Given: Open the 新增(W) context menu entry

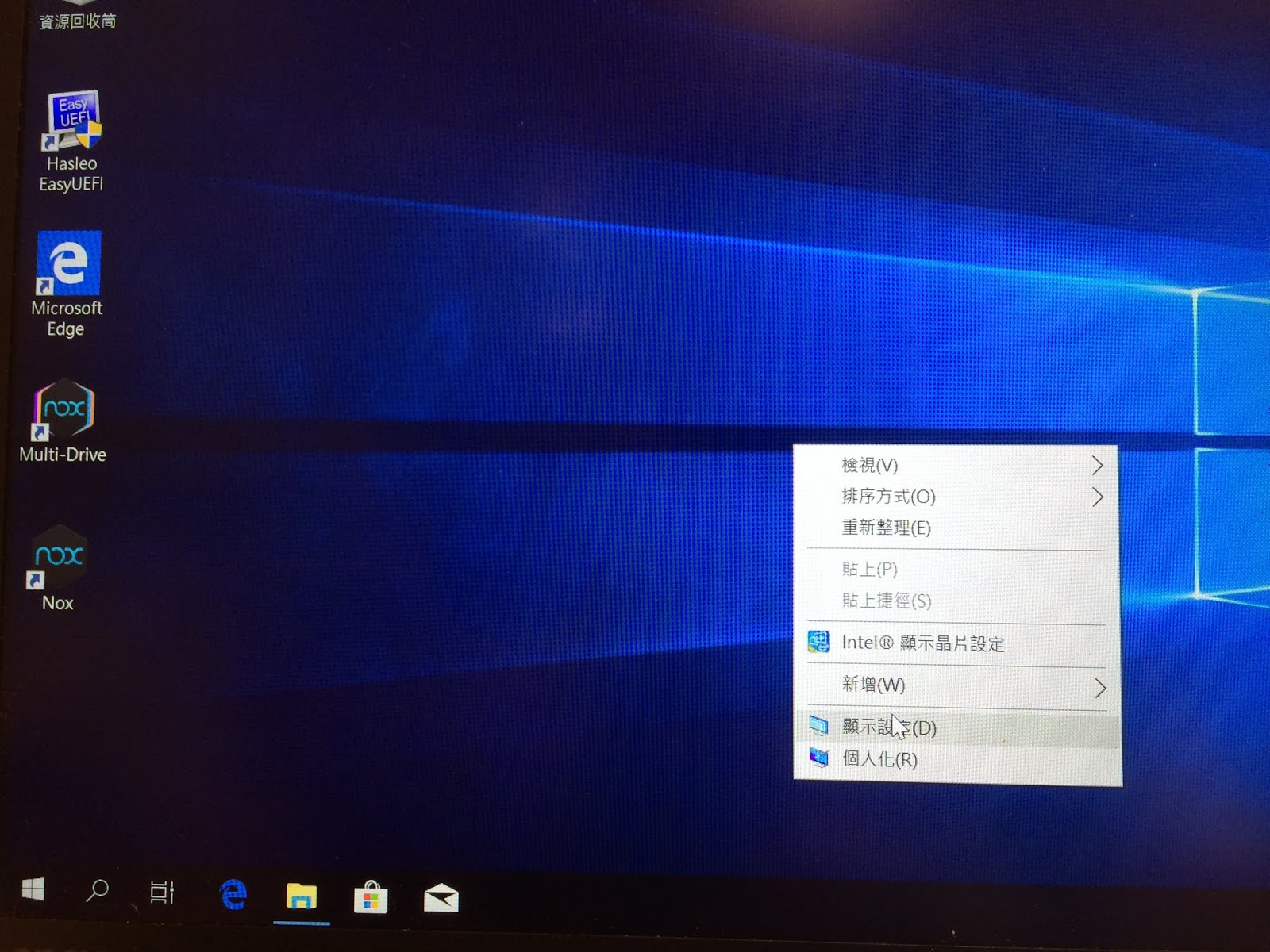Looking at the screenshot, I should coord(957,685).
